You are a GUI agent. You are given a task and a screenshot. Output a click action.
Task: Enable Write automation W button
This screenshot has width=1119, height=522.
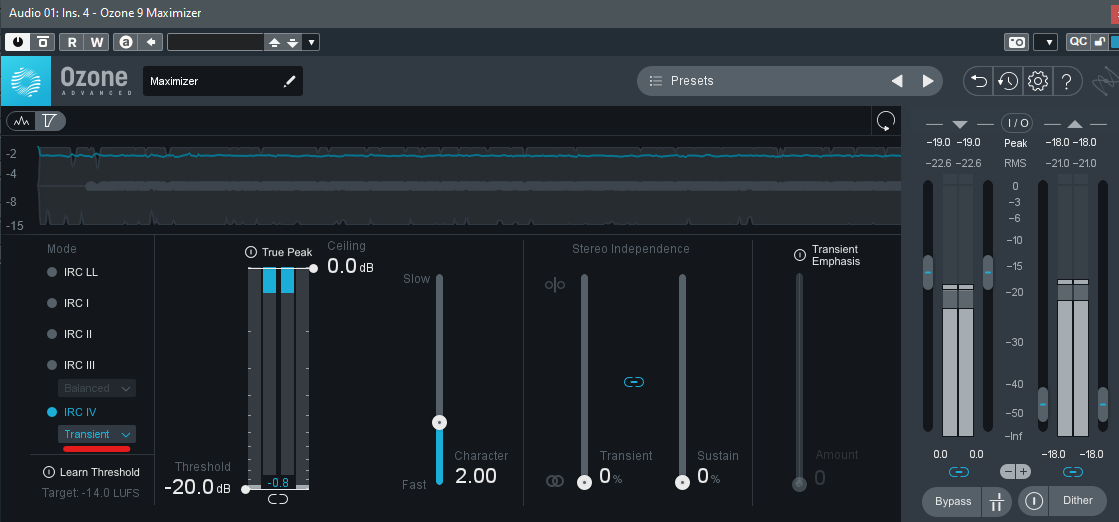click(97, 42)
